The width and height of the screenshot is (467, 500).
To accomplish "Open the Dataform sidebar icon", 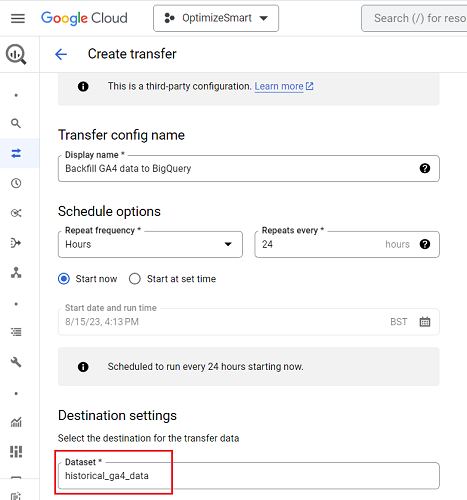I will click(16, 243).
